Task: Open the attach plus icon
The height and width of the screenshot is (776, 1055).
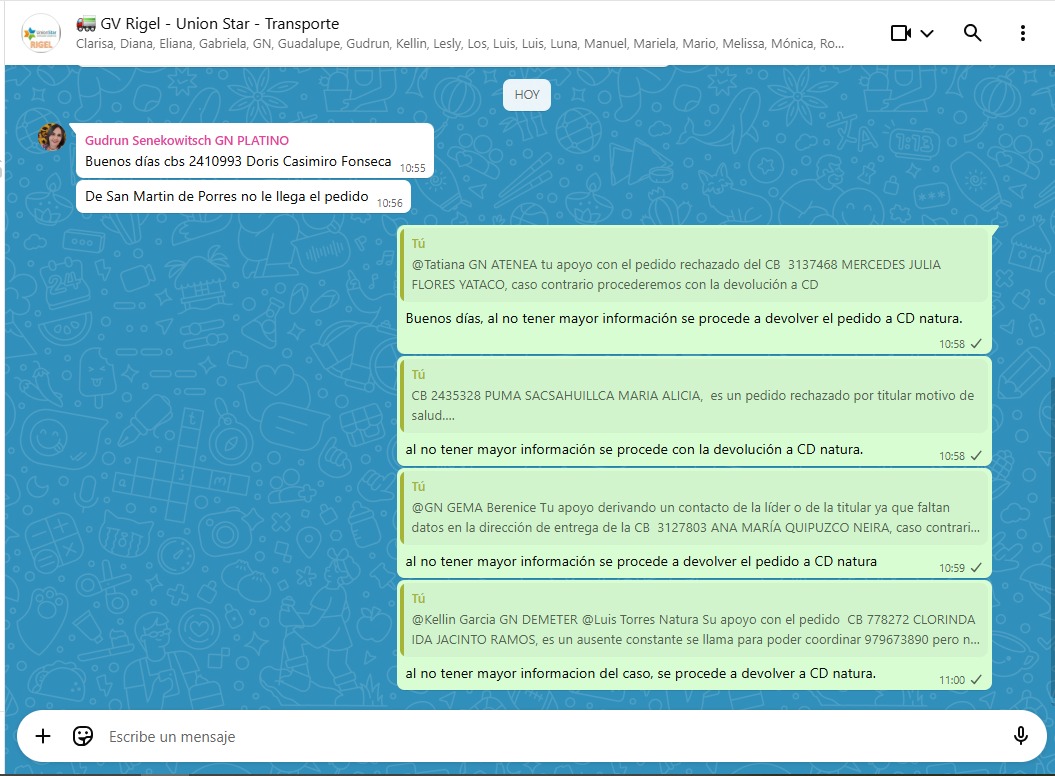Action: tap(43, 736)
